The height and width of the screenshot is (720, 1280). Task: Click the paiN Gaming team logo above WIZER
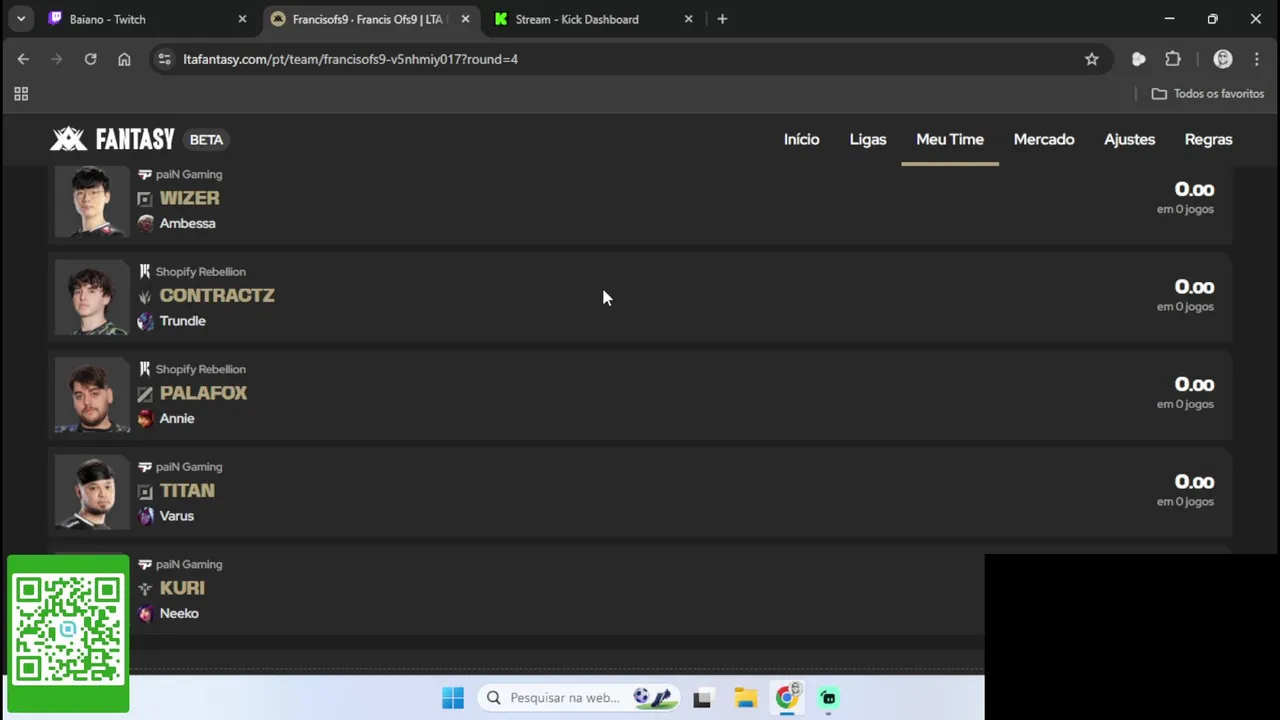click(x=145, y=174)
